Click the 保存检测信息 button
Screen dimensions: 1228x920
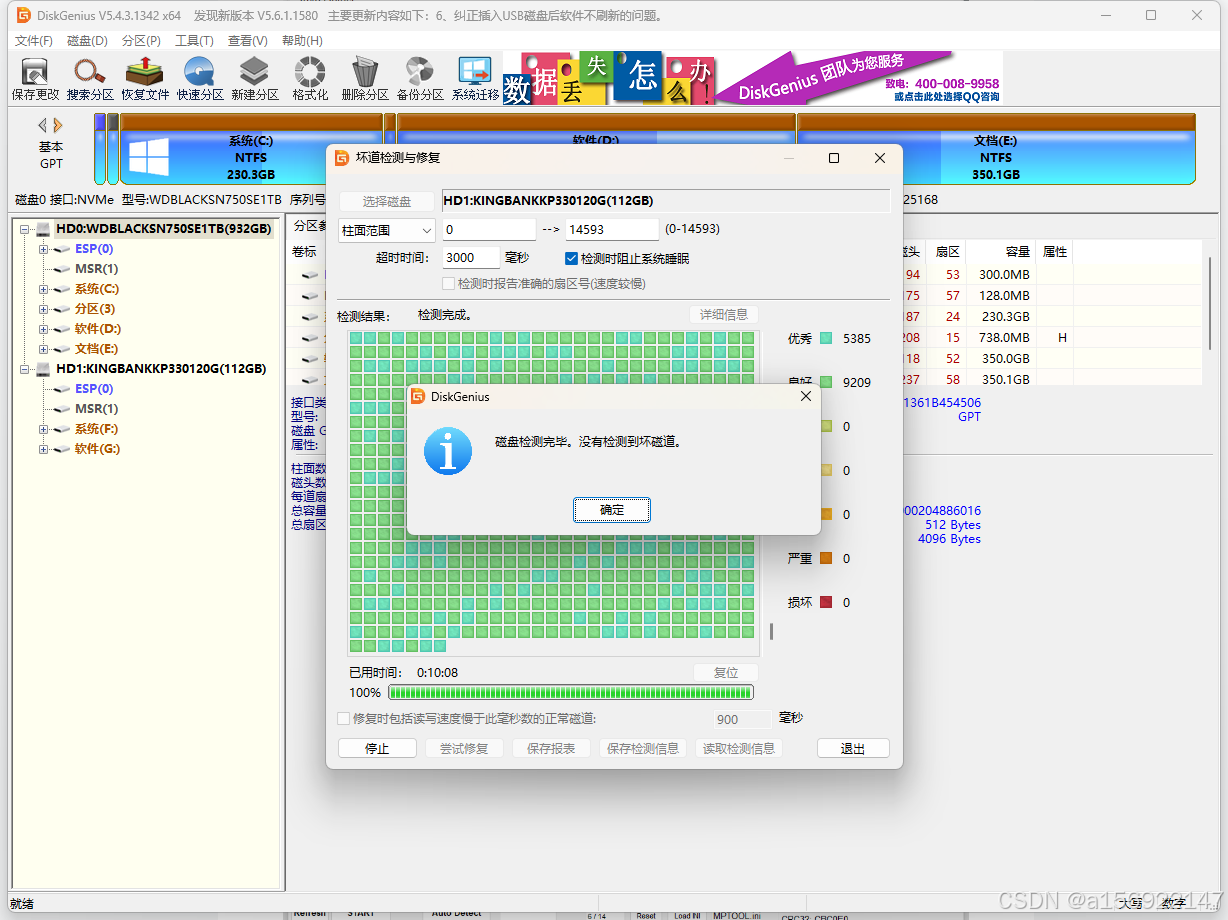643,748
